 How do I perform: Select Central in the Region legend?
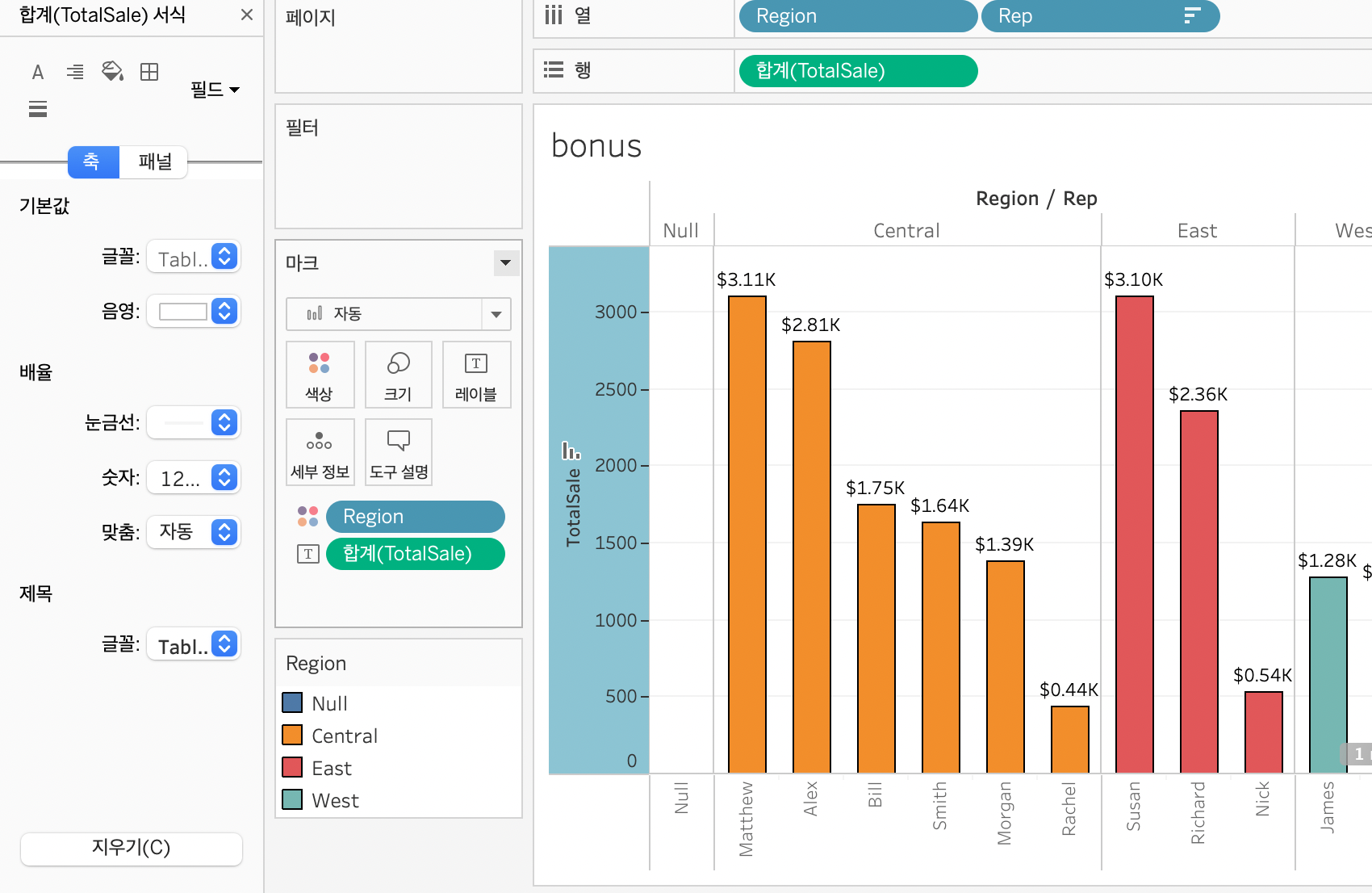click(x=345, y=736)
